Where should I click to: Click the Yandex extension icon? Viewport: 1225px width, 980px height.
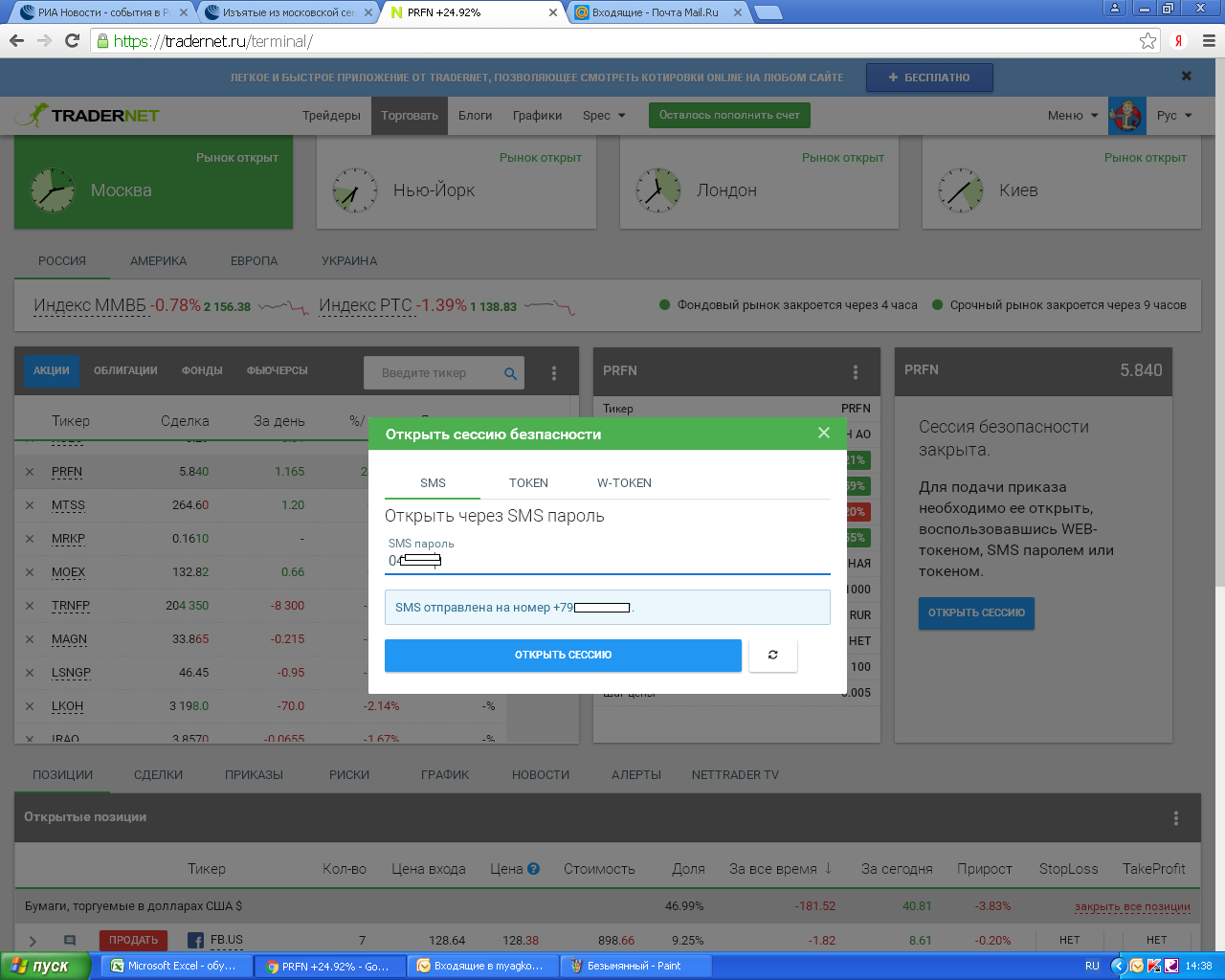[x=1179, y=40]
